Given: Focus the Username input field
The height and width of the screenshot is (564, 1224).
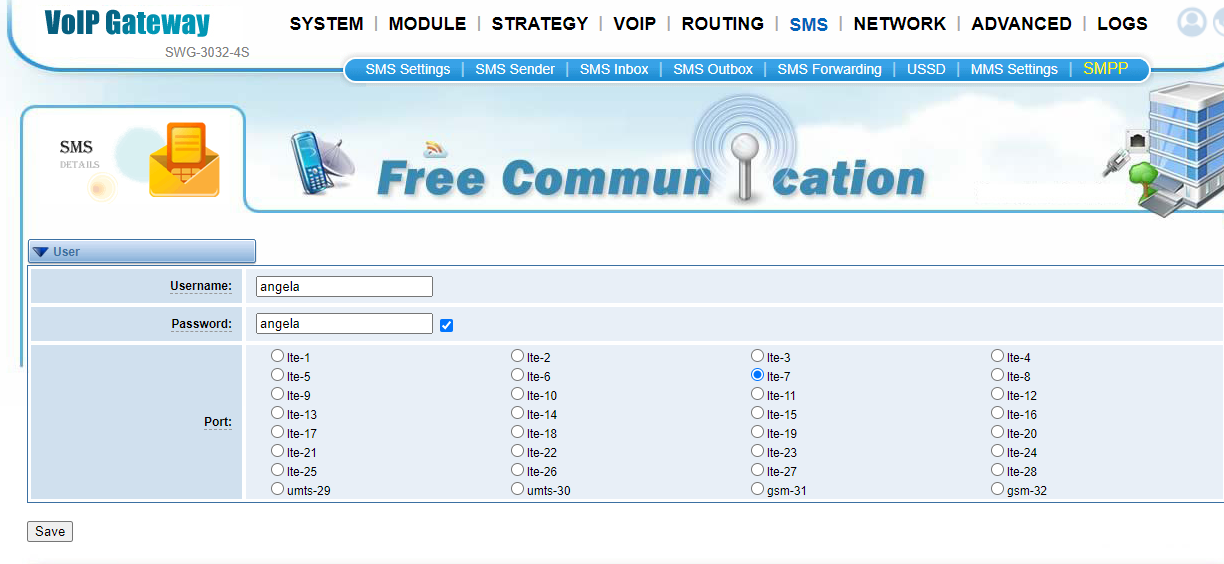Looking at the screenshot, I should [344, 287].
